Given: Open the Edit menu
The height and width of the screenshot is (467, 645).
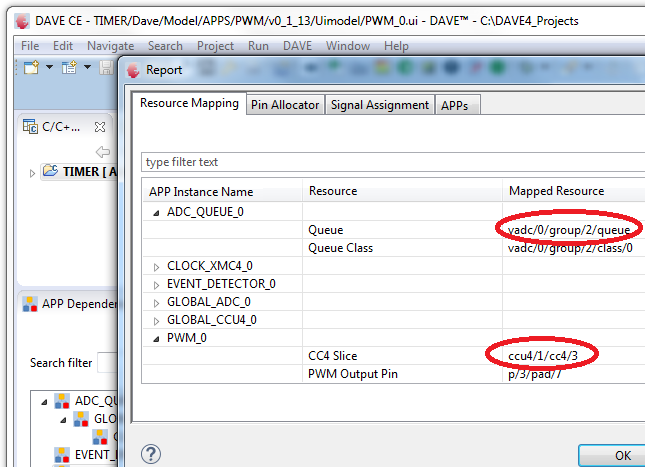Looking at the screenshot, I should coord(63,46).
